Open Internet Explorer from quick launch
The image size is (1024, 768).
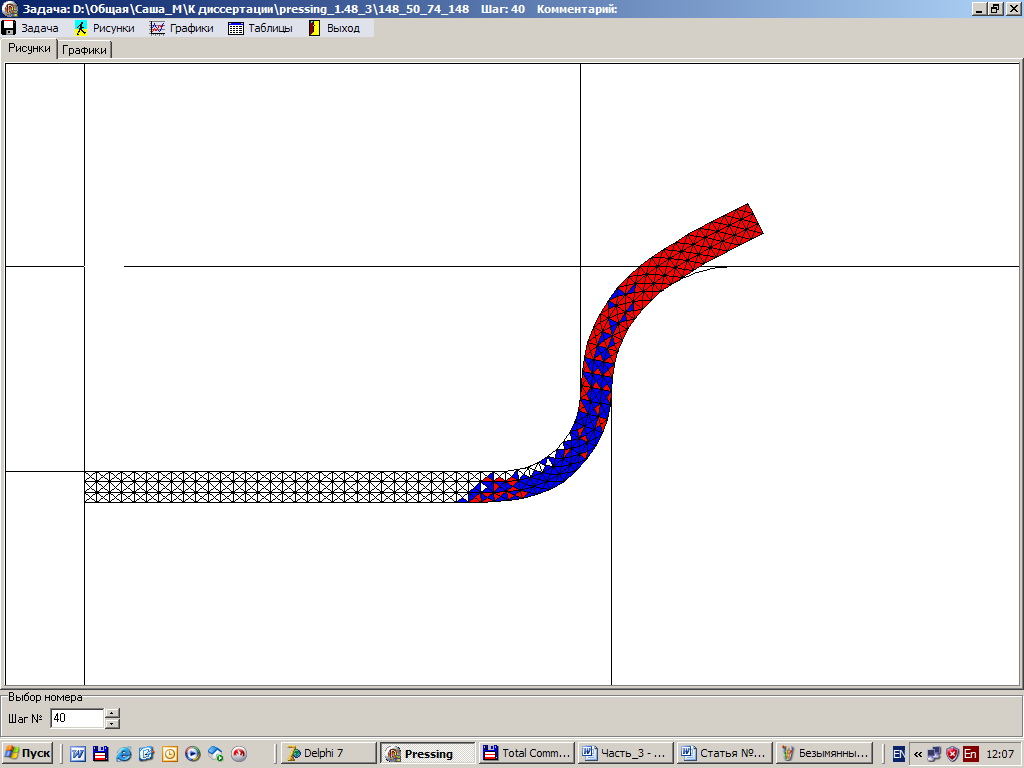124,754
